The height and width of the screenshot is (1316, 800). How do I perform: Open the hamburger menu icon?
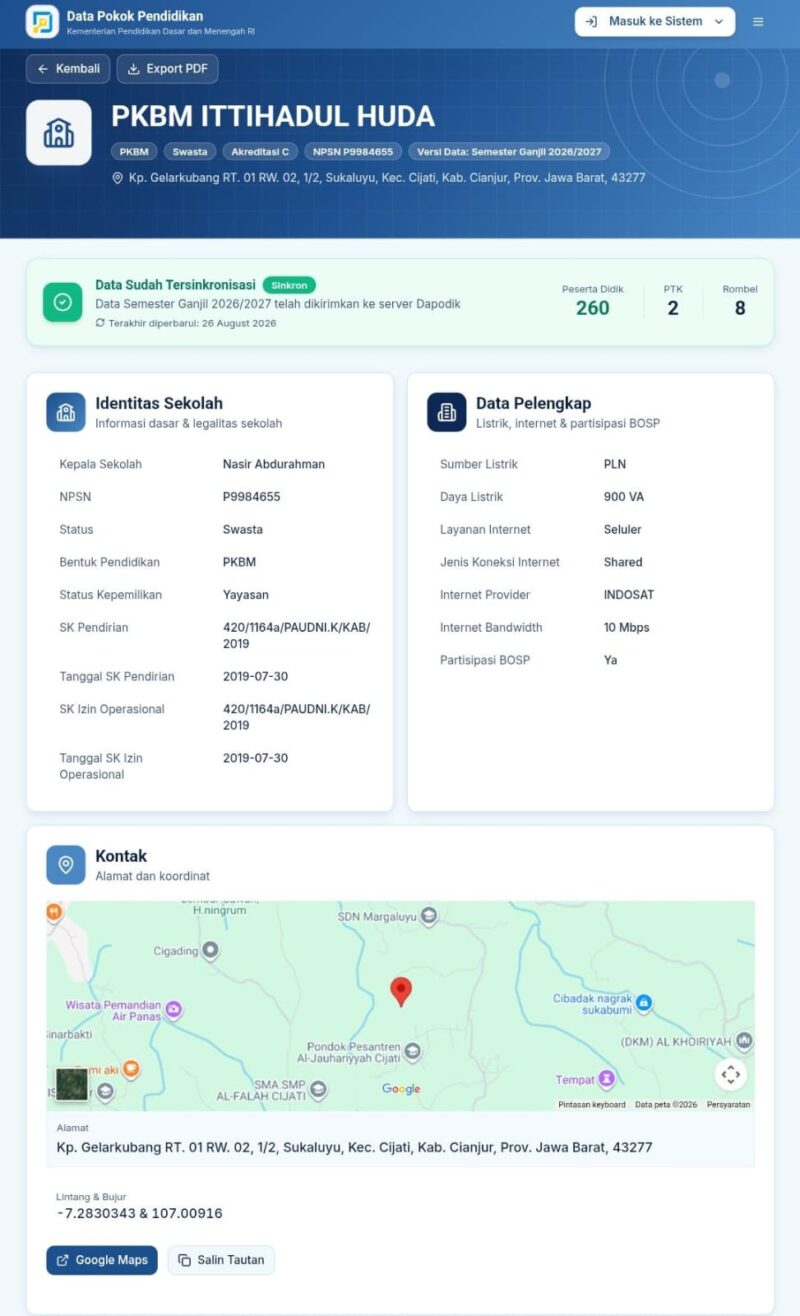[758, 21]
